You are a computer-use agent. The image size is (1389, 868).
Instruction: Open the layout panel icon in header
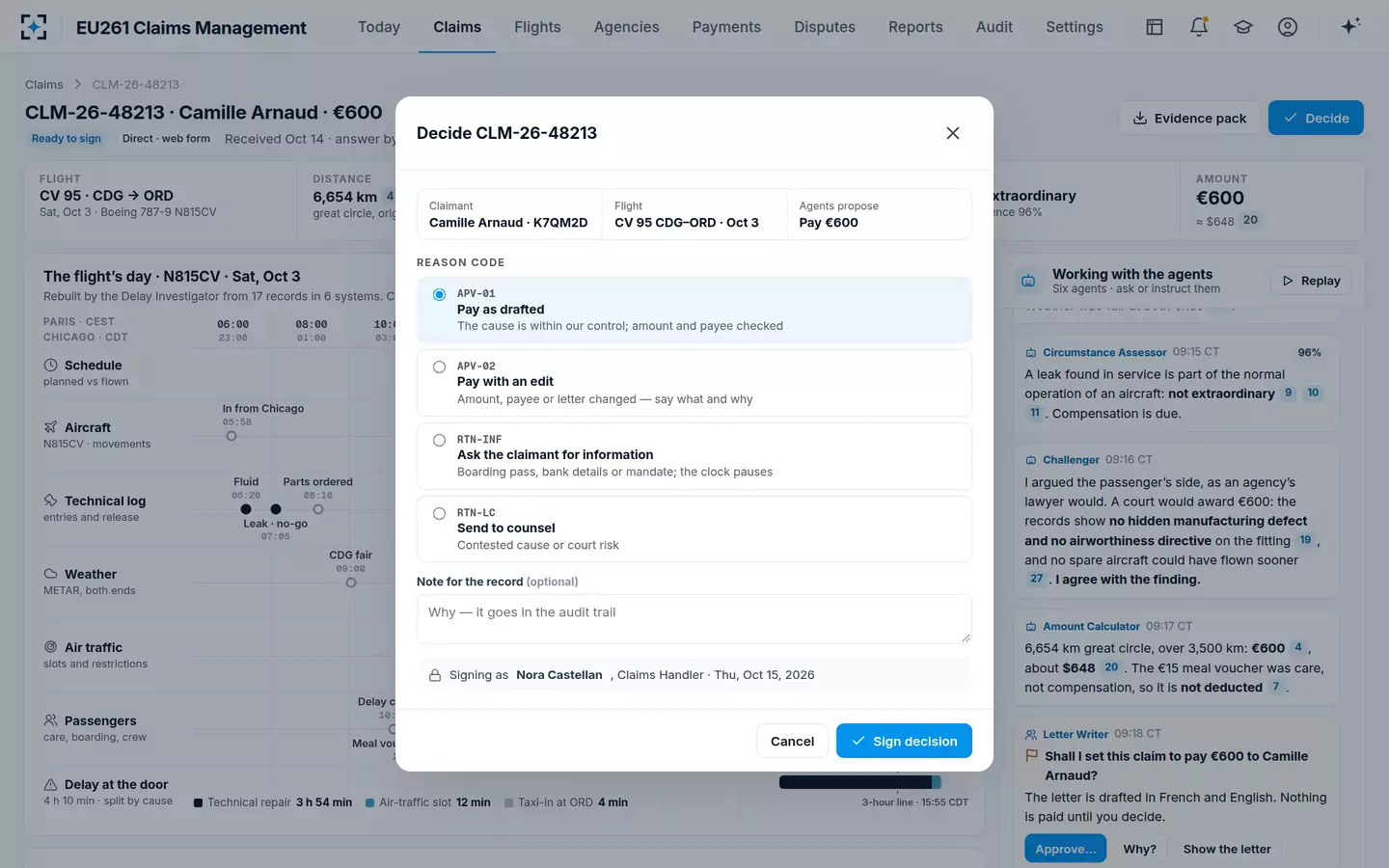pos(1154,27)
